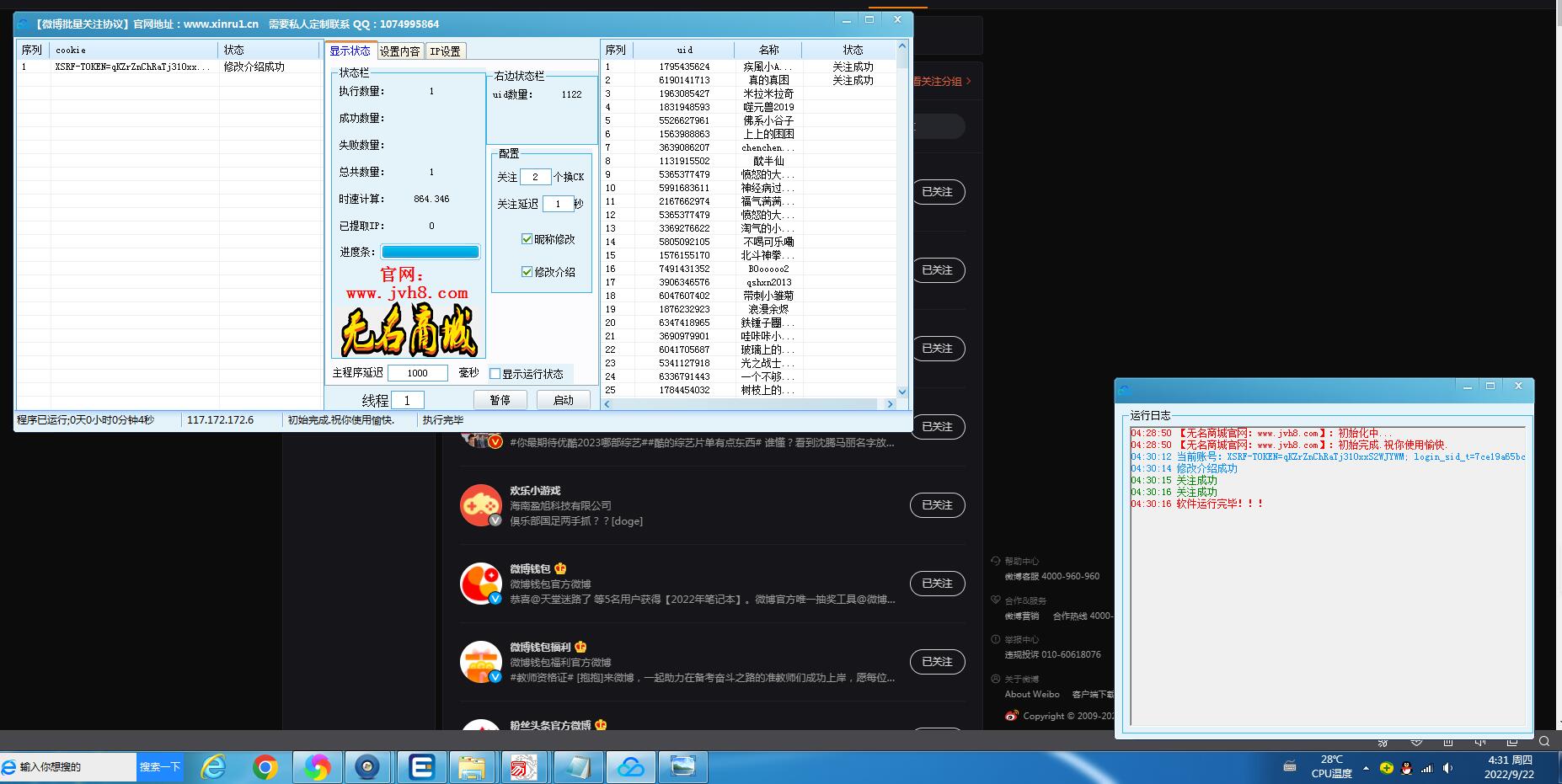
Task: Click the 微博钱包福利 account name
Action: pyautogui.click(x=540, y=647)
